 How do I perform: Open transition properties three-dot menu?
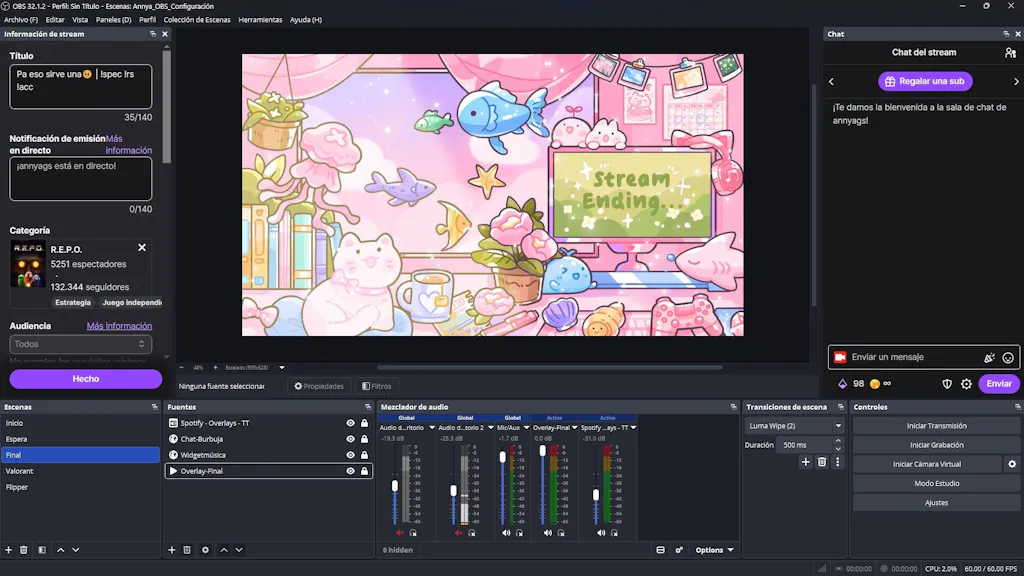[837, 462]
